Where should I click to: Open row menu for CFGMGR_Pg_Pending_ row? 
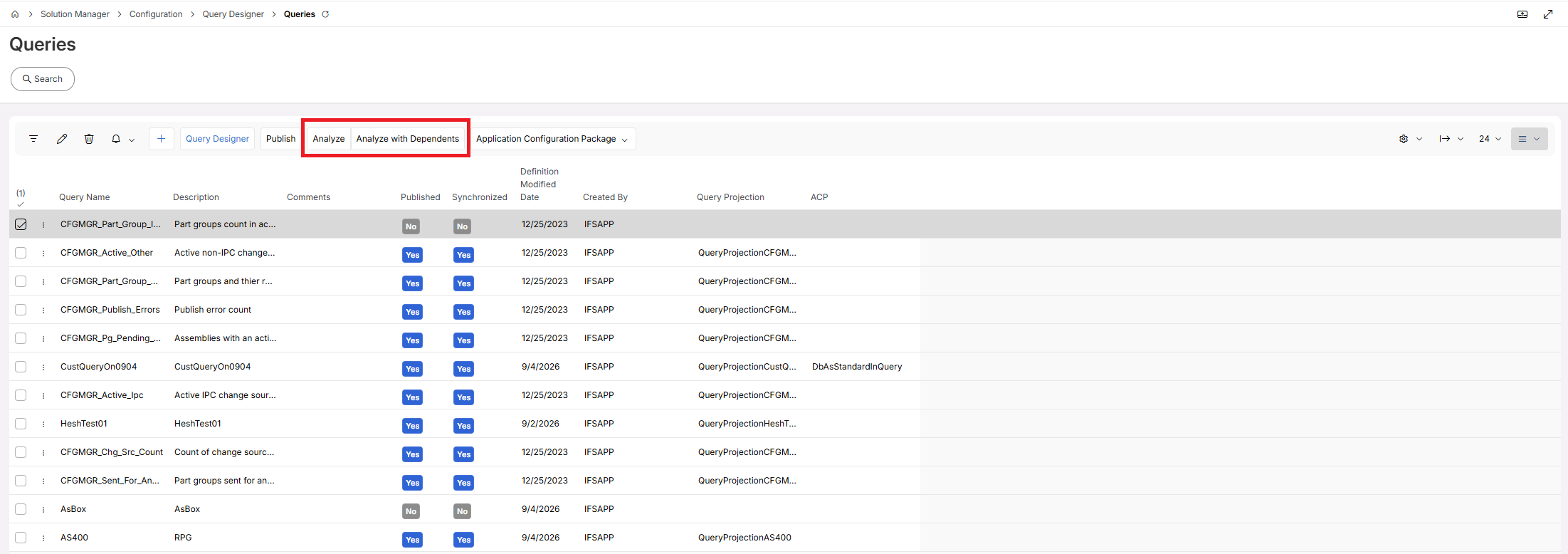pos(43,338)
